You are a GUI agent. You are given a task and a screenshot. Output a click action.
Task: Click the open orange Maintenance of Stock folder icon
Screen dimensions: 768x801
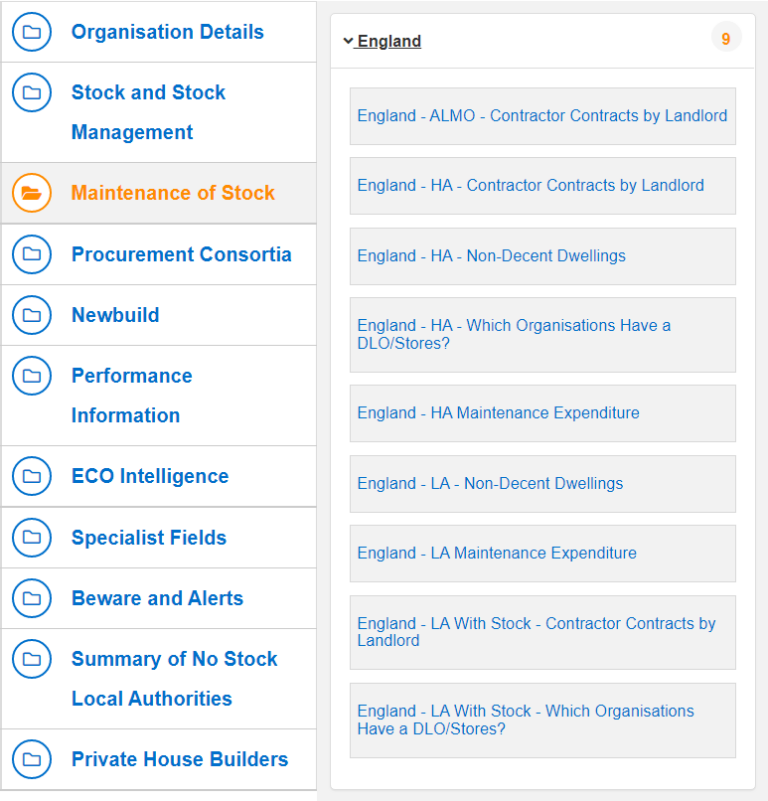click(x=32, y=193)
